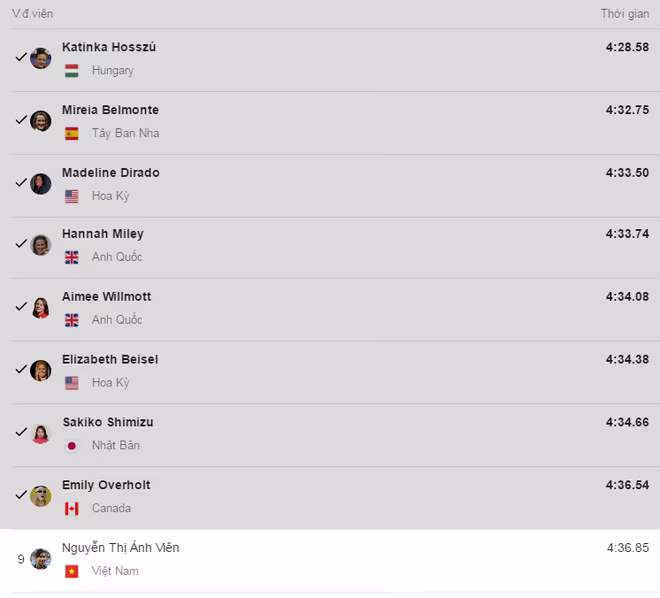
Task: Click the Thời gian column header
Action: coord(625,14)
